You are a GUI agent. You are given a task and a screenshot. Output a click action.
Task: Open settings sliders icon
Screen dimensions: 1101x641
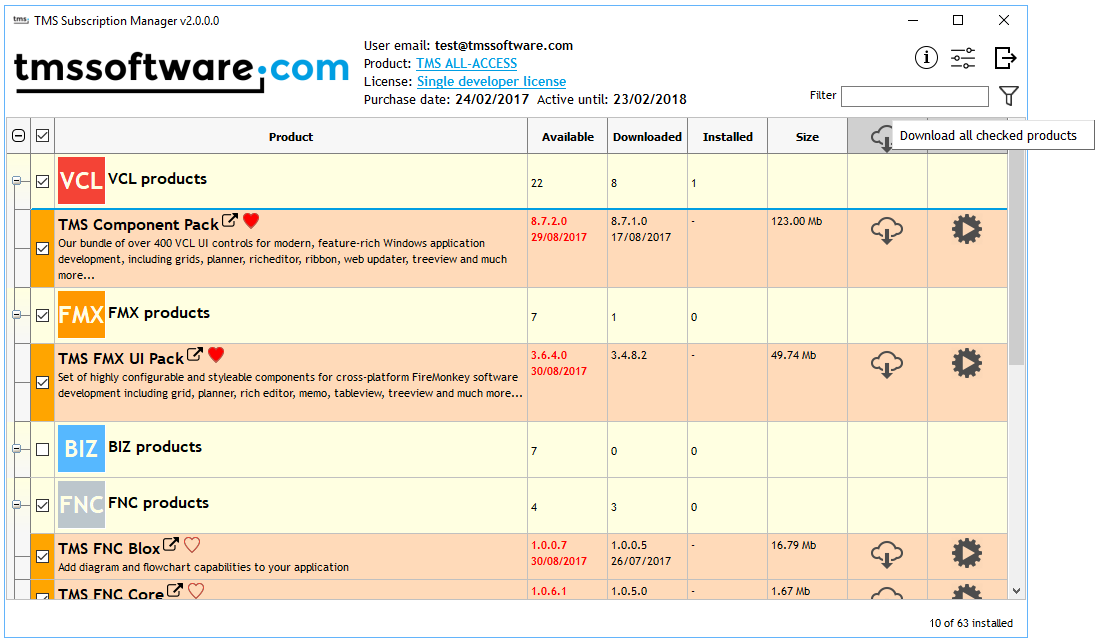(963, 58)
